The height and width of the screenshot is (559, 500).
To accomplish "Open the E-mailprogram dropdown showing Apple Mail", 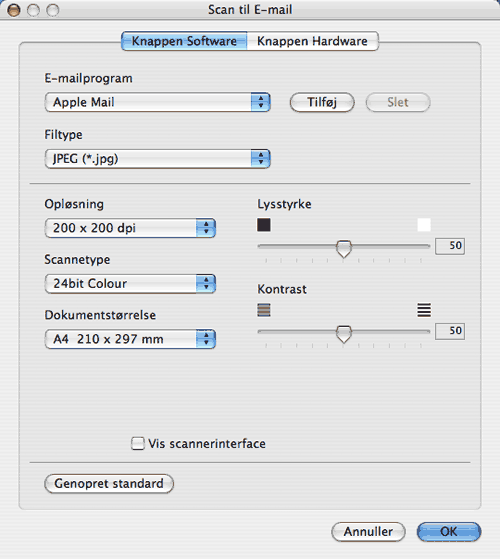I will 158,102.
